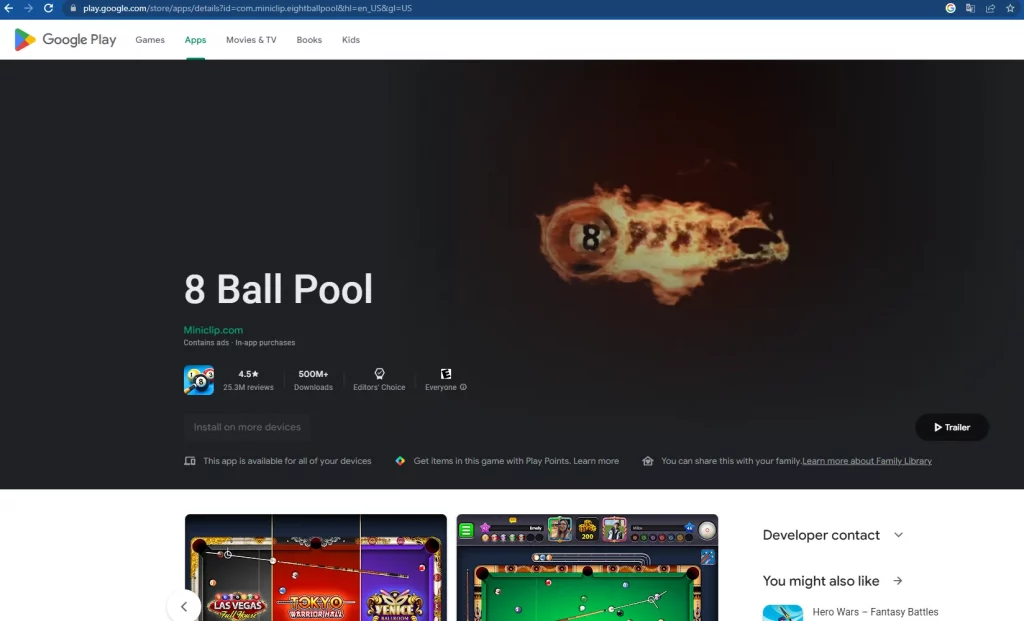
Task: Click the Everyone rating E icon
Action: pyautogui.click(x=446, y=374)
